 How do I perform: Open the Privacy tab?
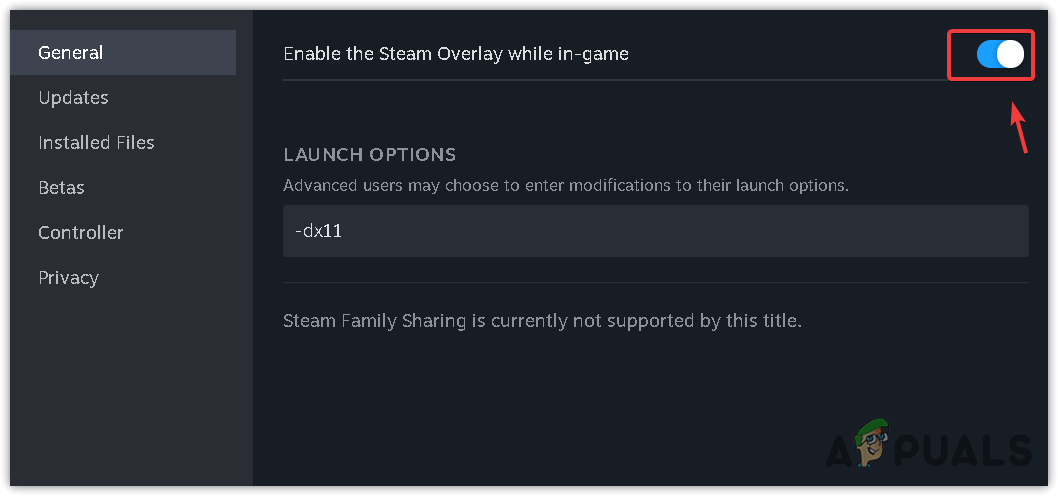click(x=68, y=278)
